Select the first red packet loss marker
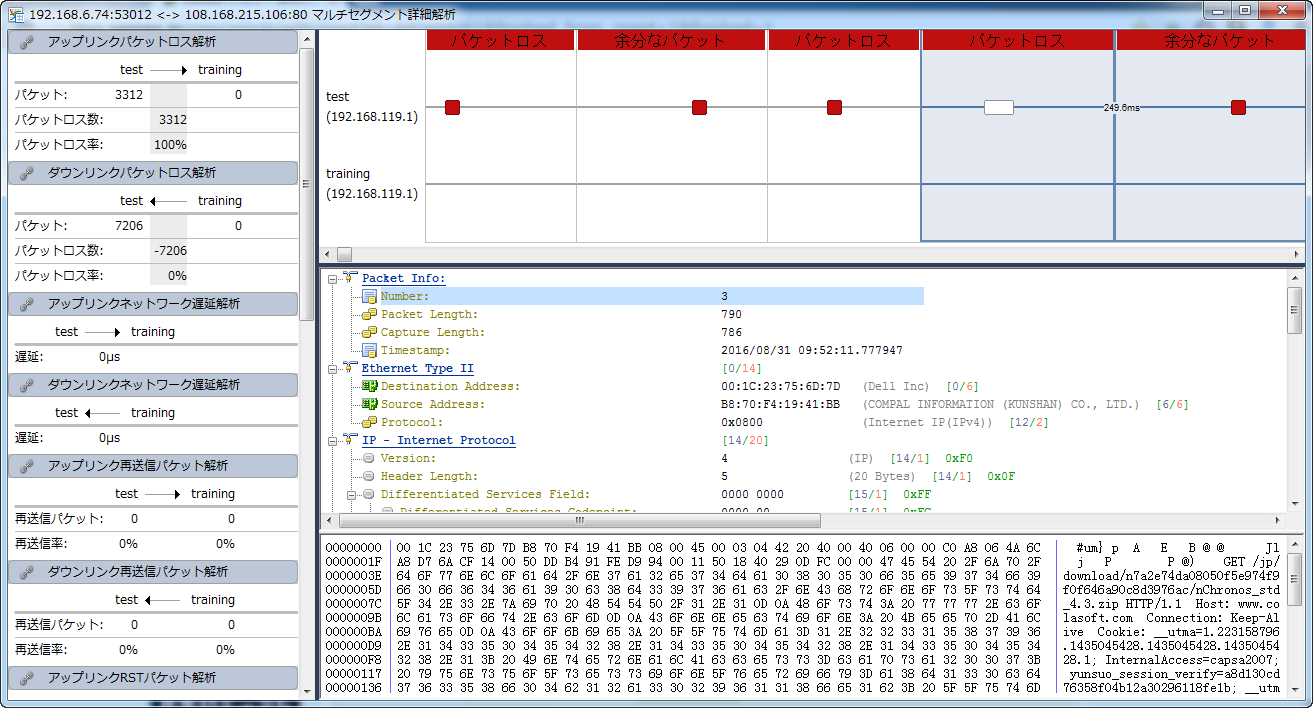The image size is (1313, 708). [452, 107]
